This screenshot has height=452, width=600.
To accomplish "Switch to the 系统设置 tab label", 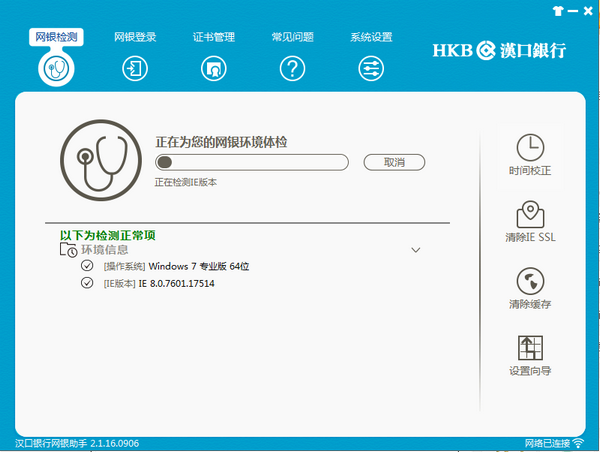I will click(372, 37).
